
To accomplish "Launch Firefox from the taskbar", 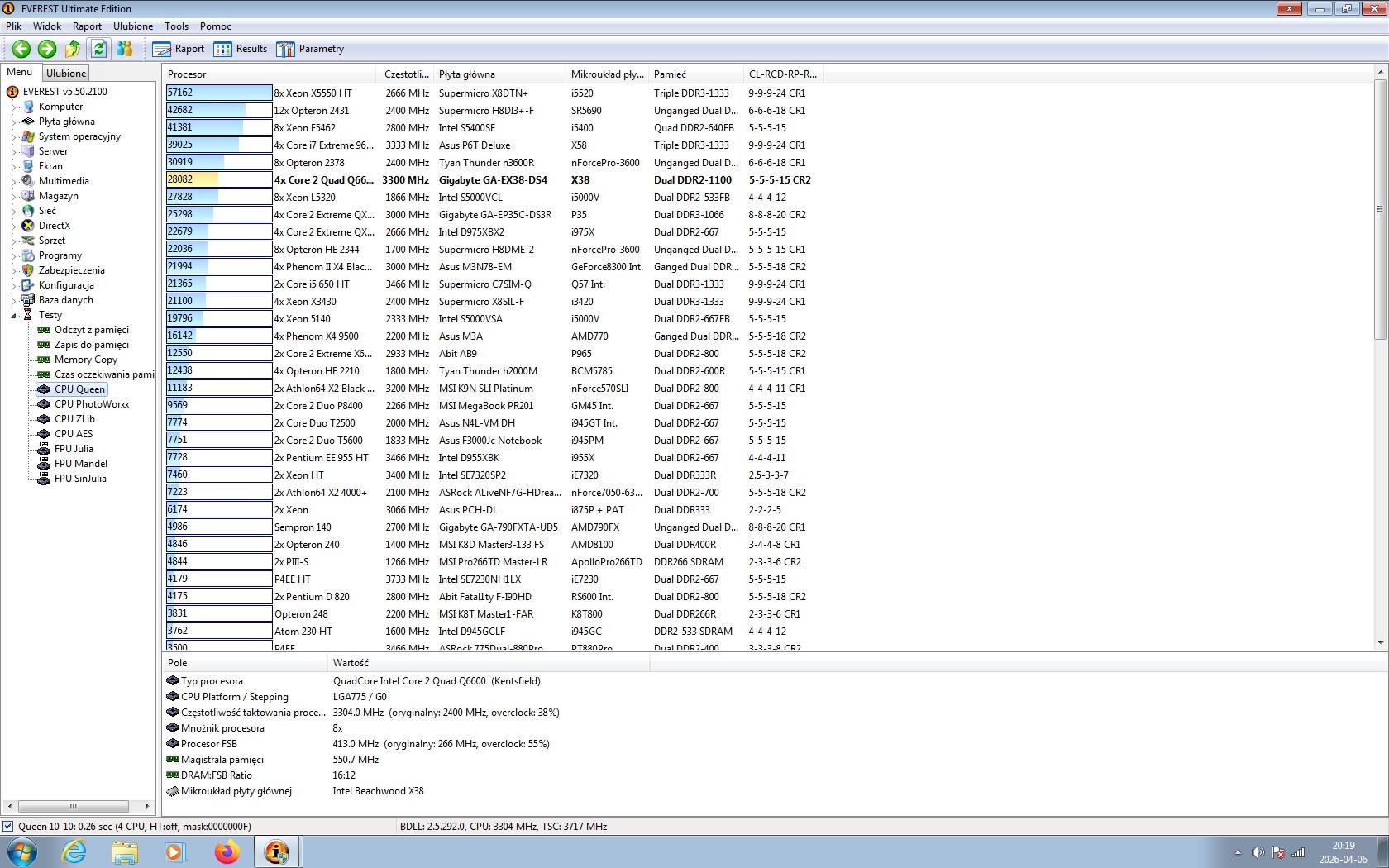I will point(227,851).
